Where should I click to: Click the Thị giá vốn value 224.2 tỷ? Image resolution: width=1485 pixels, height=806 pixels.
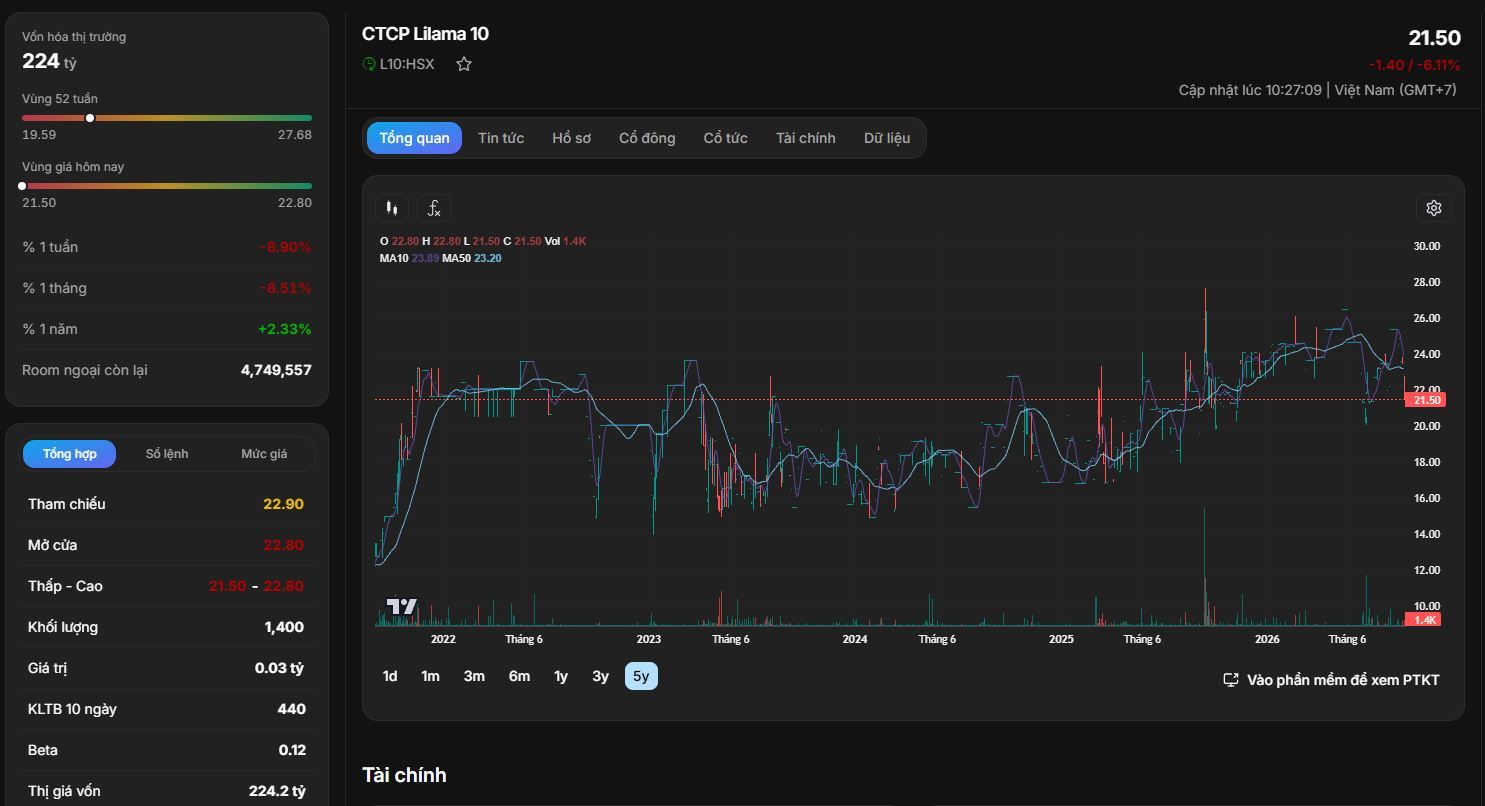(x=277, y=791)
